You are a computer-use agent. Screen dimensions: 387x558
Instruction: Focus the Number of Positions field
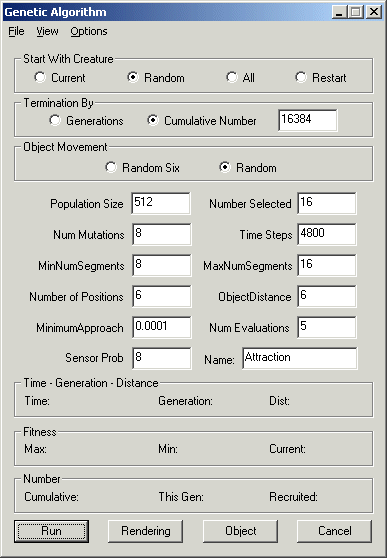(162, 296)
